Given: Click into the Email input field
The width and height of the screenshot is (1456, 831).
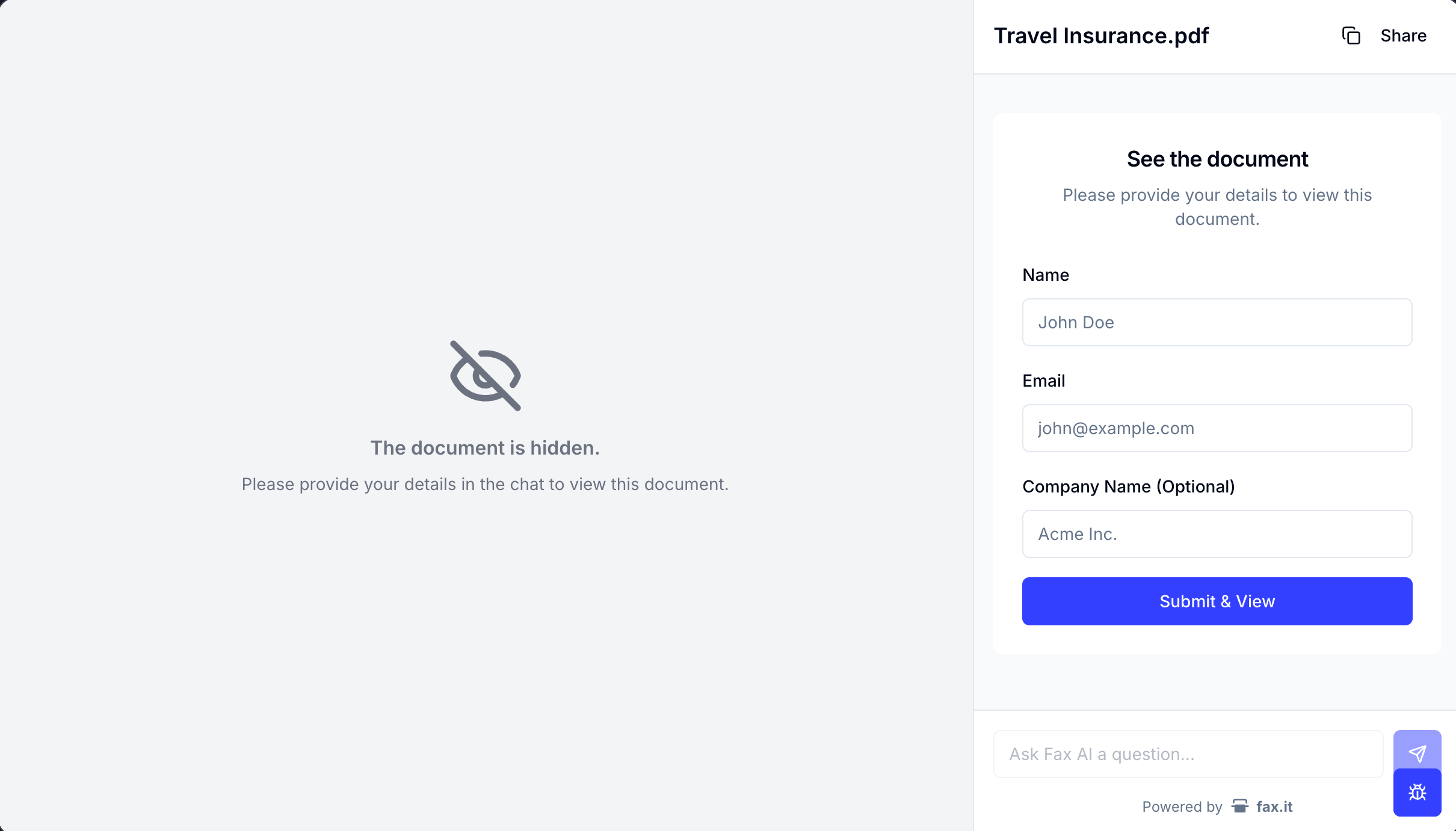Looking at the screenshot, I should [1217, 428].
